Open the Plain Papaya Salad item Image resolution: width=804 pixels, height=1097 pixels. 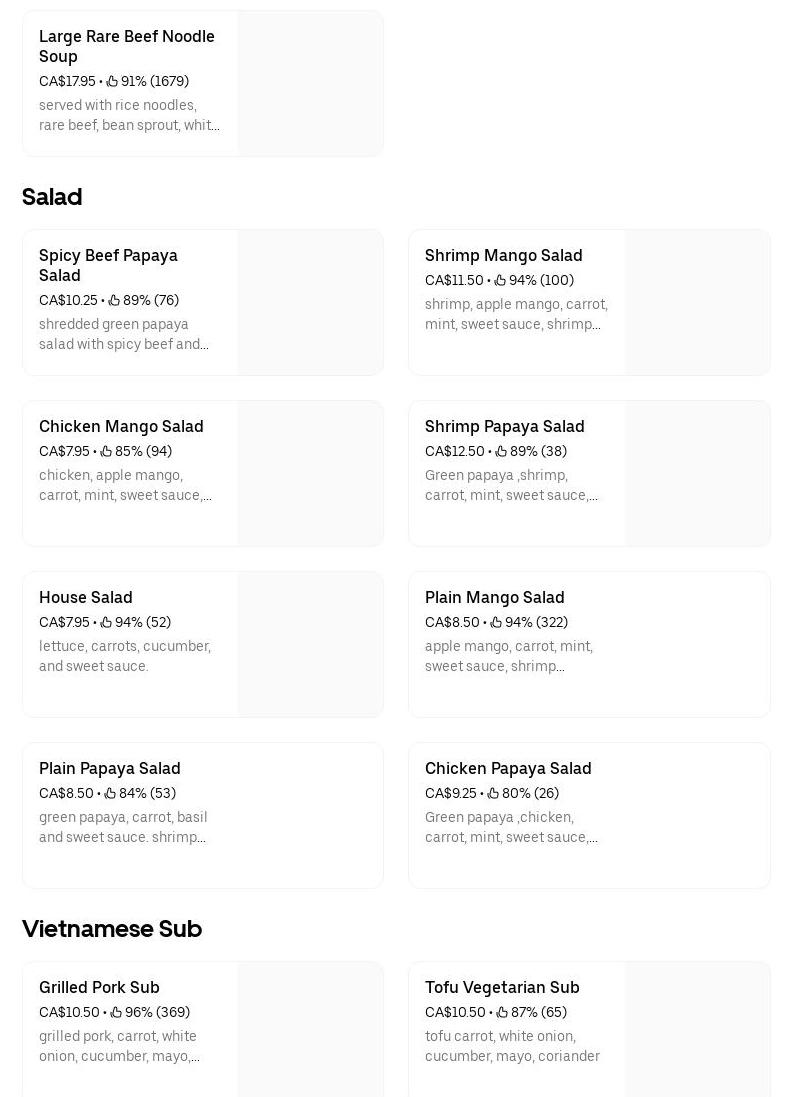coord(110,768)
